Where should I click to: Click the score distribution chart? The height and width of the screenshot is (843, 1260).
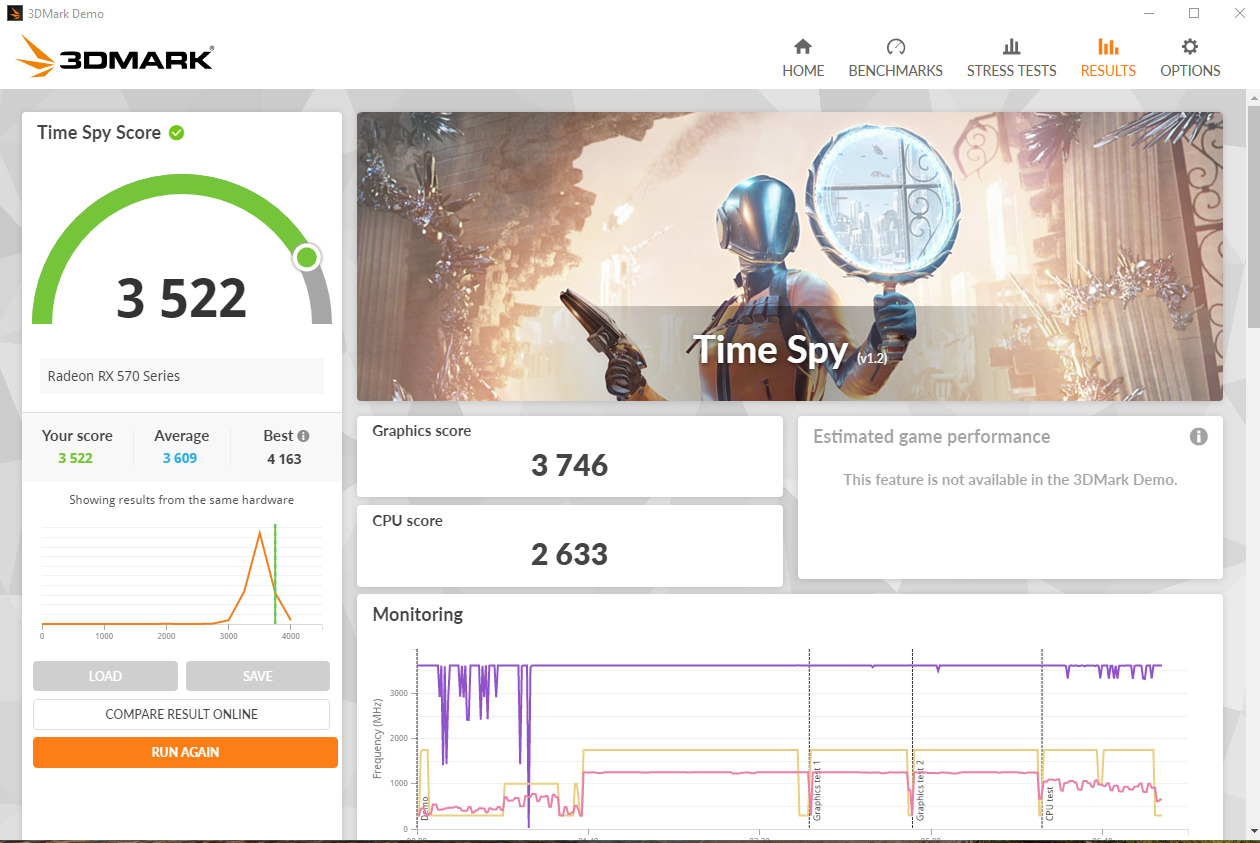(x=182, y=582)
